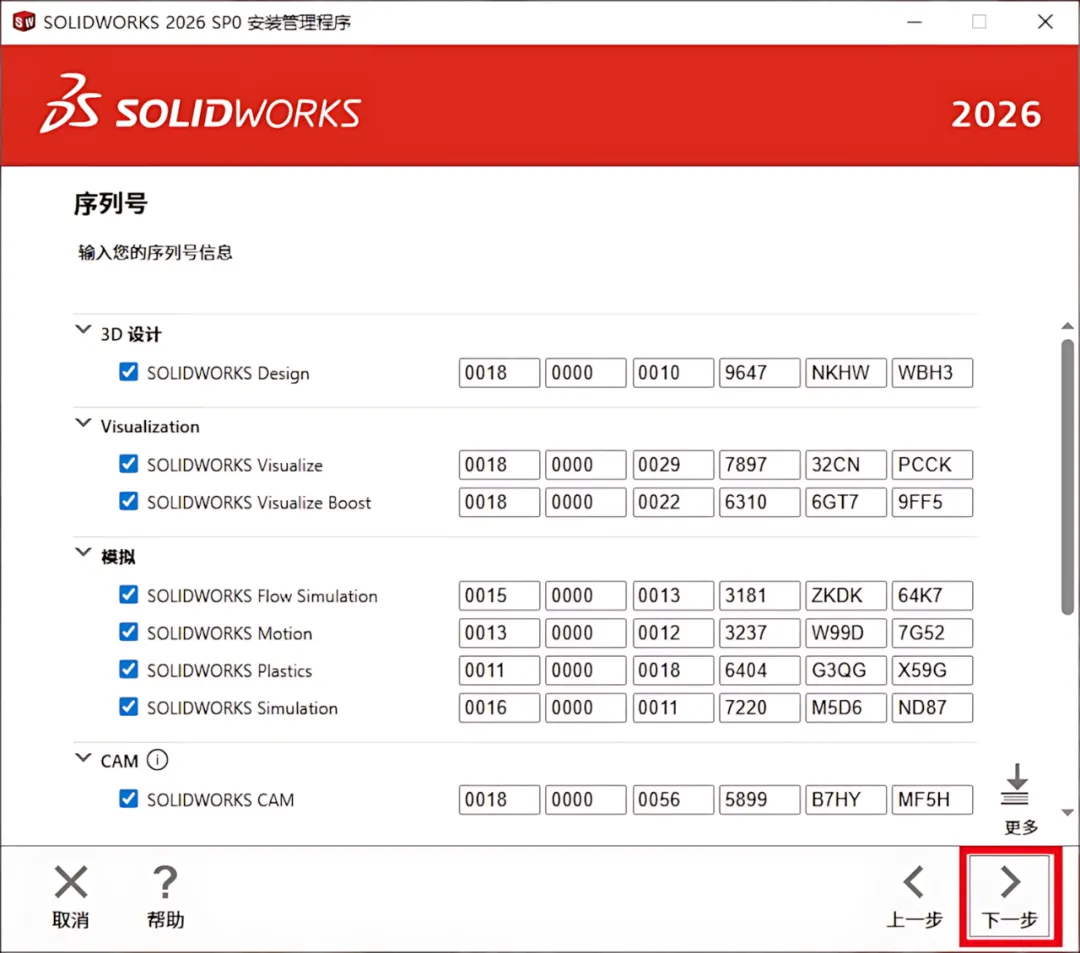1080x953 pixels.
Task: Click Visualize serial field containing 0029
Action: (x=673, y=465)
